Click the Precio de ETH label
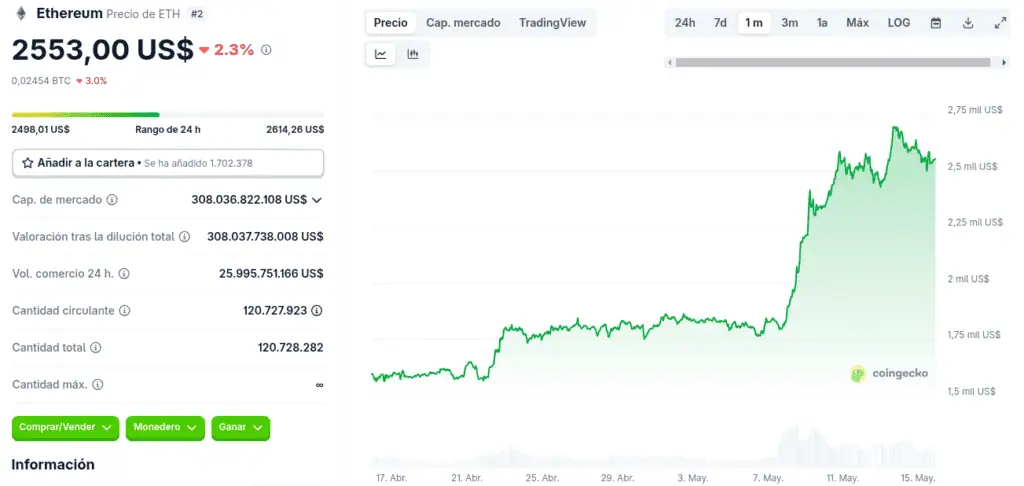This screenshot has width=1024, height=486. pos(143,14)
